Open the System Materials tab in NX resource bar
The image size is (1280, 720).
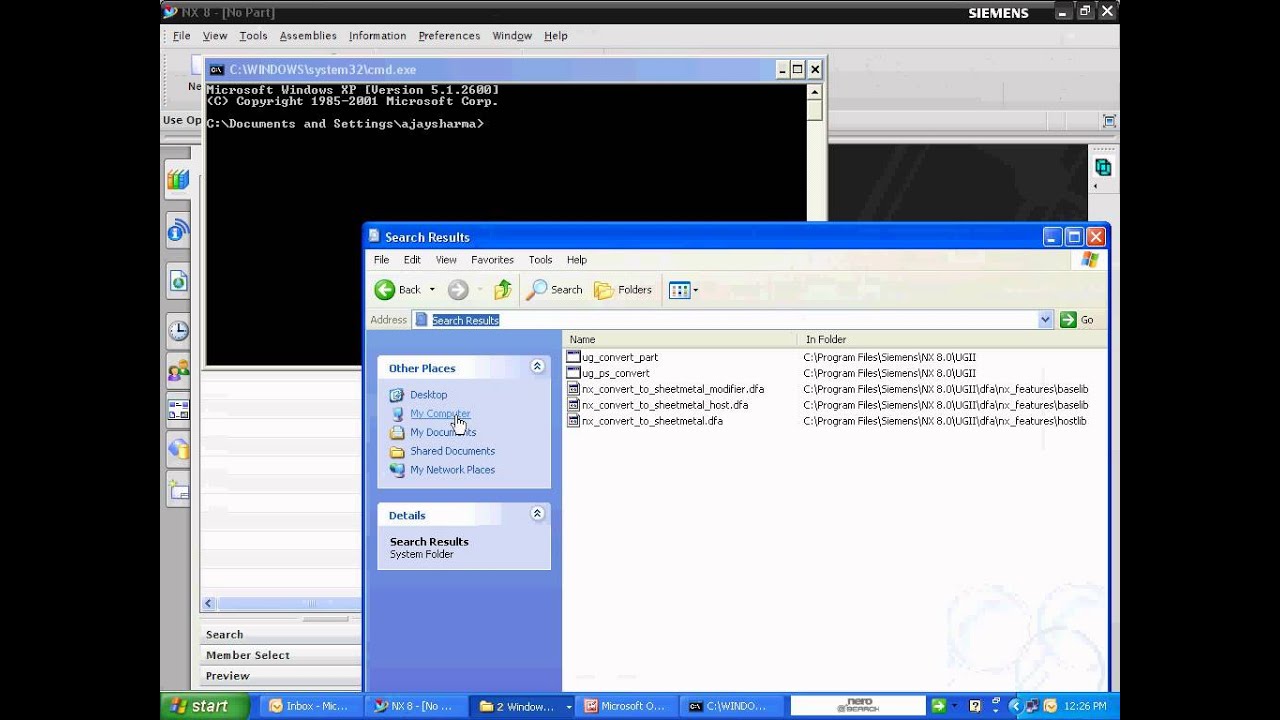pyautogui.click(x=178, y=449)
